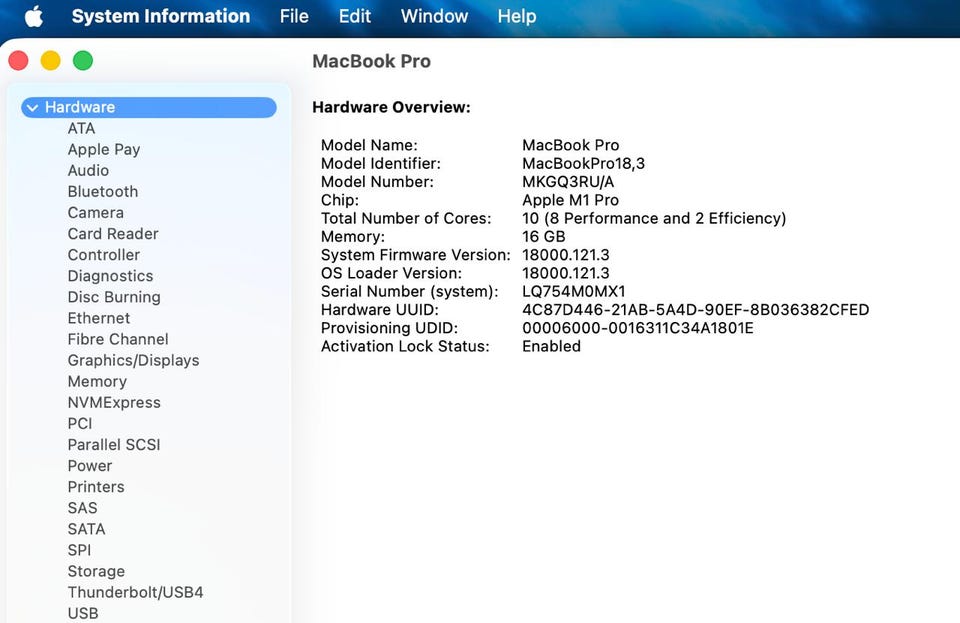Select Disc Burning in the sidebar
Viewport: 960px width, 623px height.
tap(114, 297)
